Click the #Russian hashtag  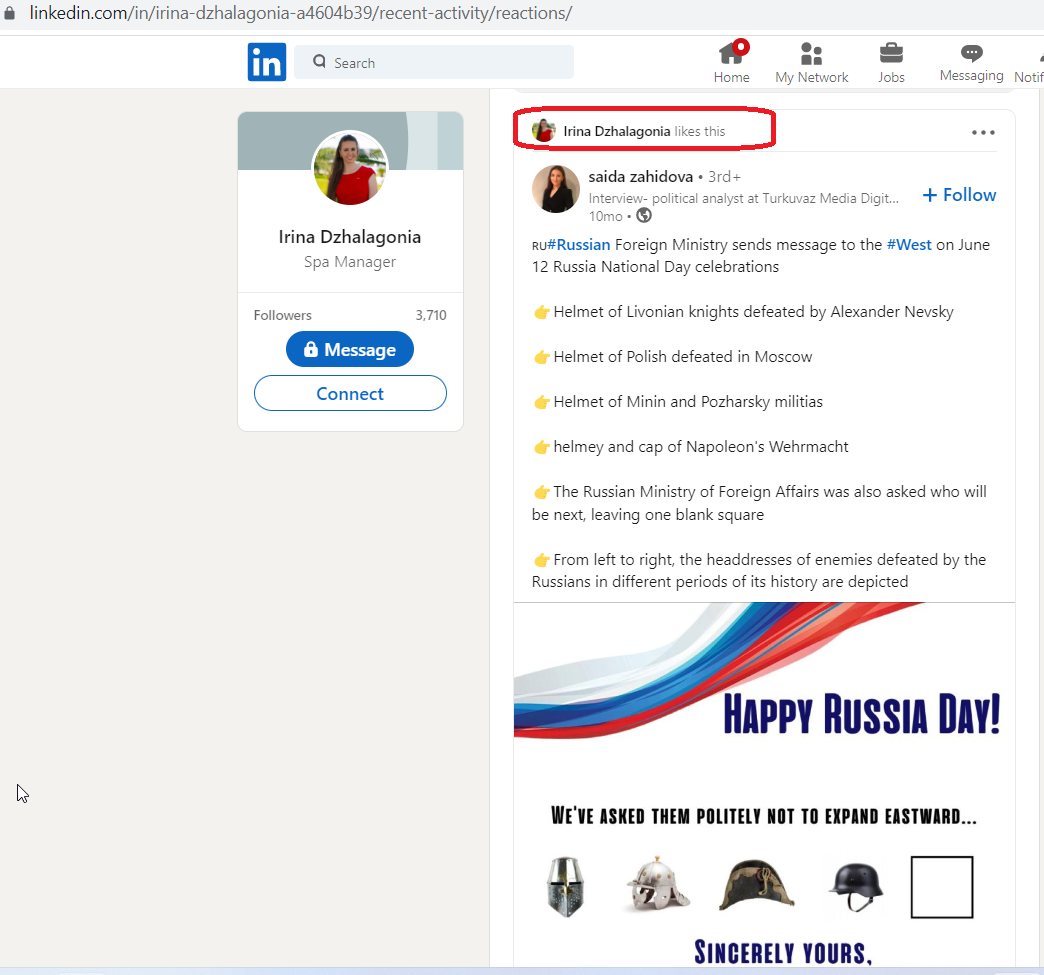coord(579,244)
